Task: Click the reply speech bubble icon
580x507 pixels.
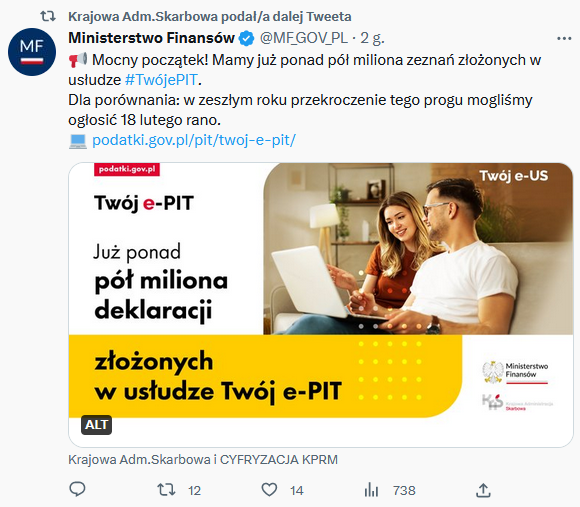Action: tap(77, 490)
